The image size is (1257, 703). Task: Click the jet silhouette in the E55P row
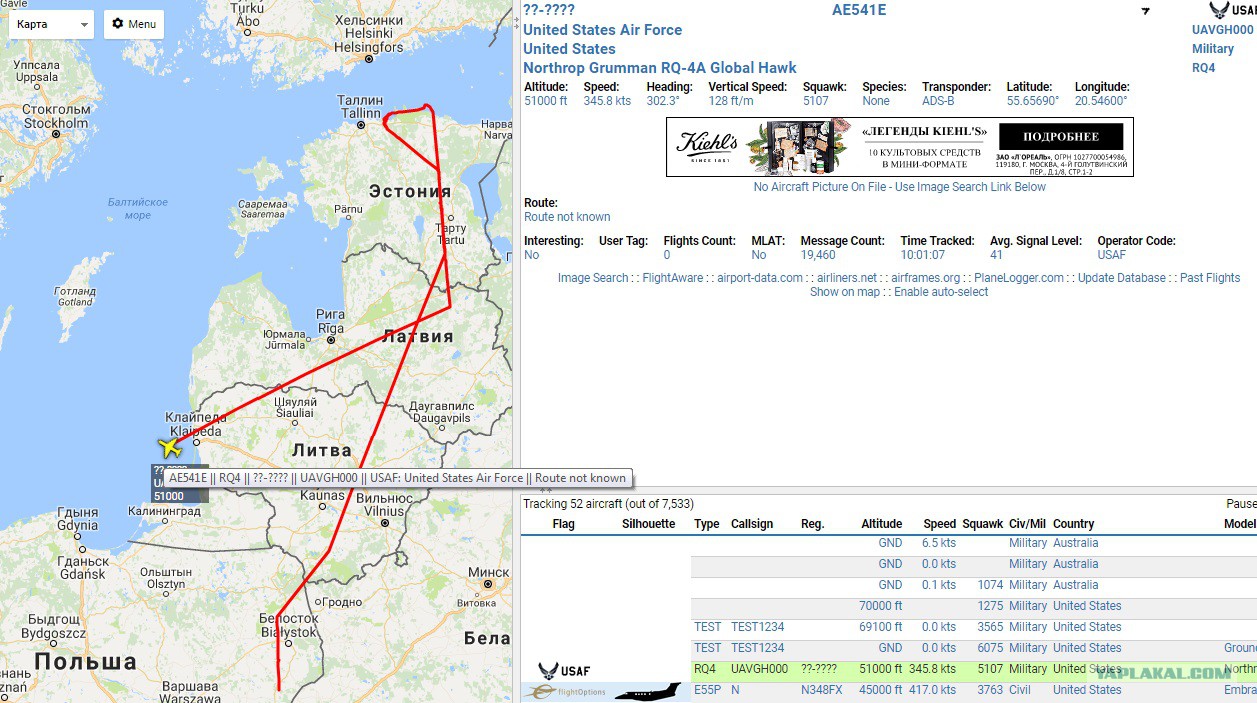[648, 691]
